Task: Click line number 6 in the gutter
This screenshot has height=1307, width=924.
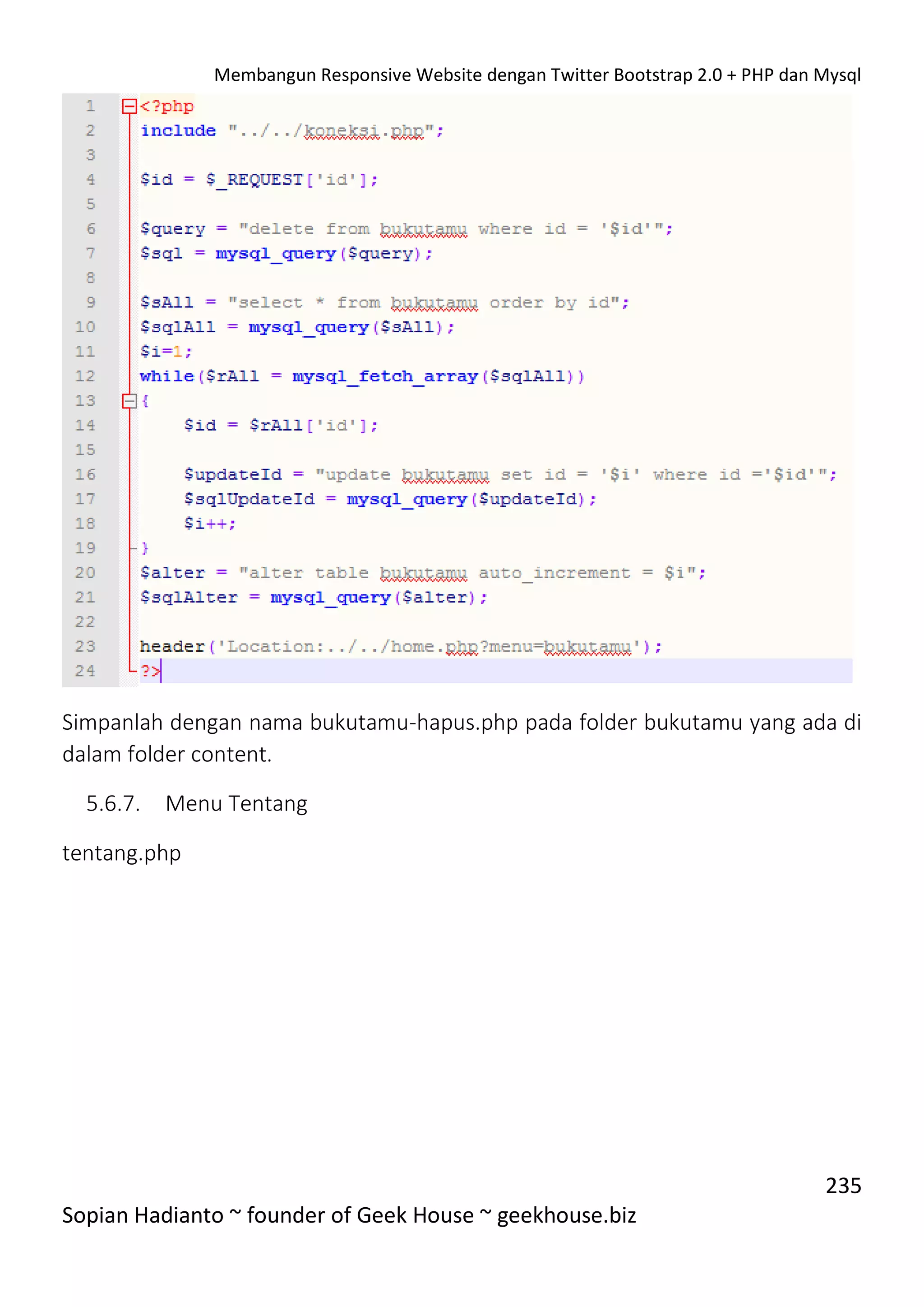Action: pos(91,229)
